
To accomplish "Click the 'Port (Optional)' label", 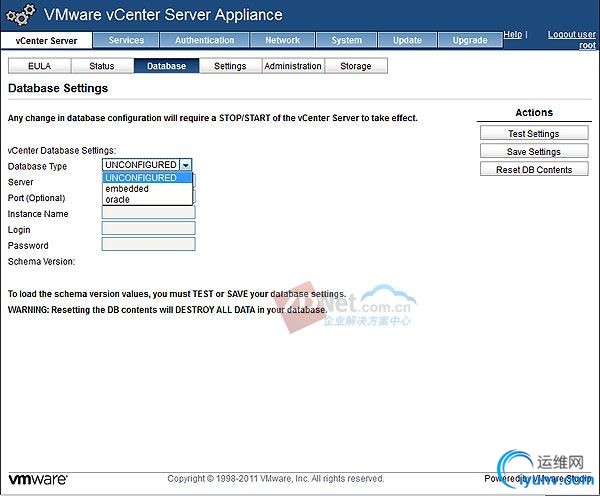I will 36,198.
